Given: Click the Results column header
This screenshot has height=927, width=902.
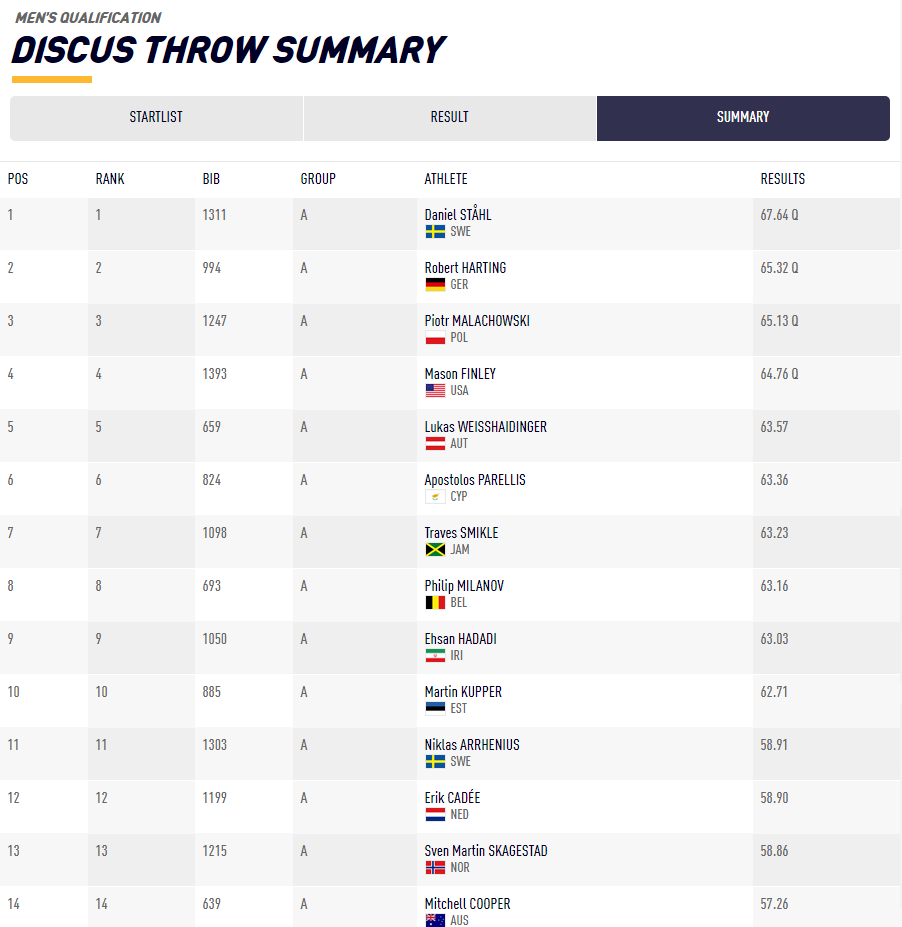Looking at the screenshot, I should (x=782, y=179).
